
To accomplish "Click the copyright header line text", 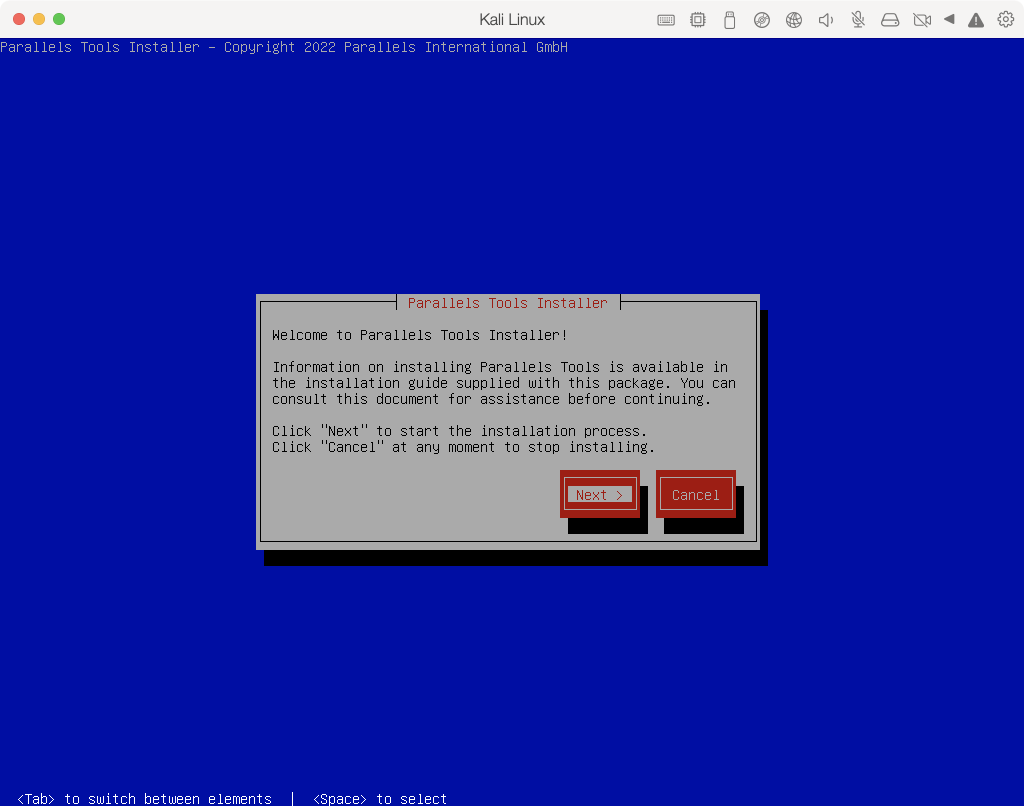I will tap(284, 47).
